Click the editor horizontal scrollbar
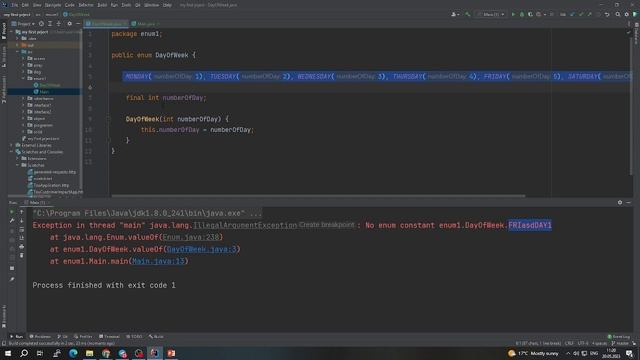Image resolution: width=640 pixels, height=360 pixels. (x=318, y=196)
